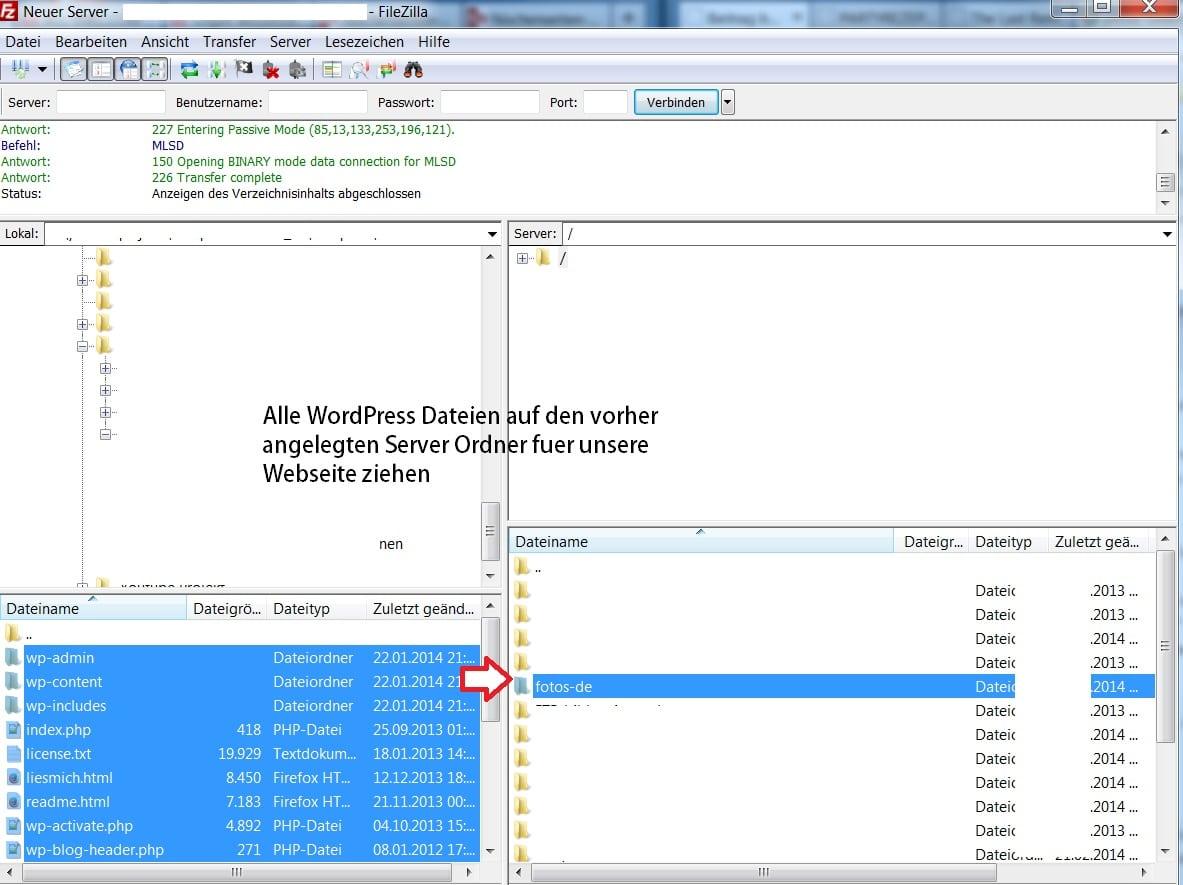Open the Lokal path dropdown
The image size is (1183, 885).
[492, 234]
